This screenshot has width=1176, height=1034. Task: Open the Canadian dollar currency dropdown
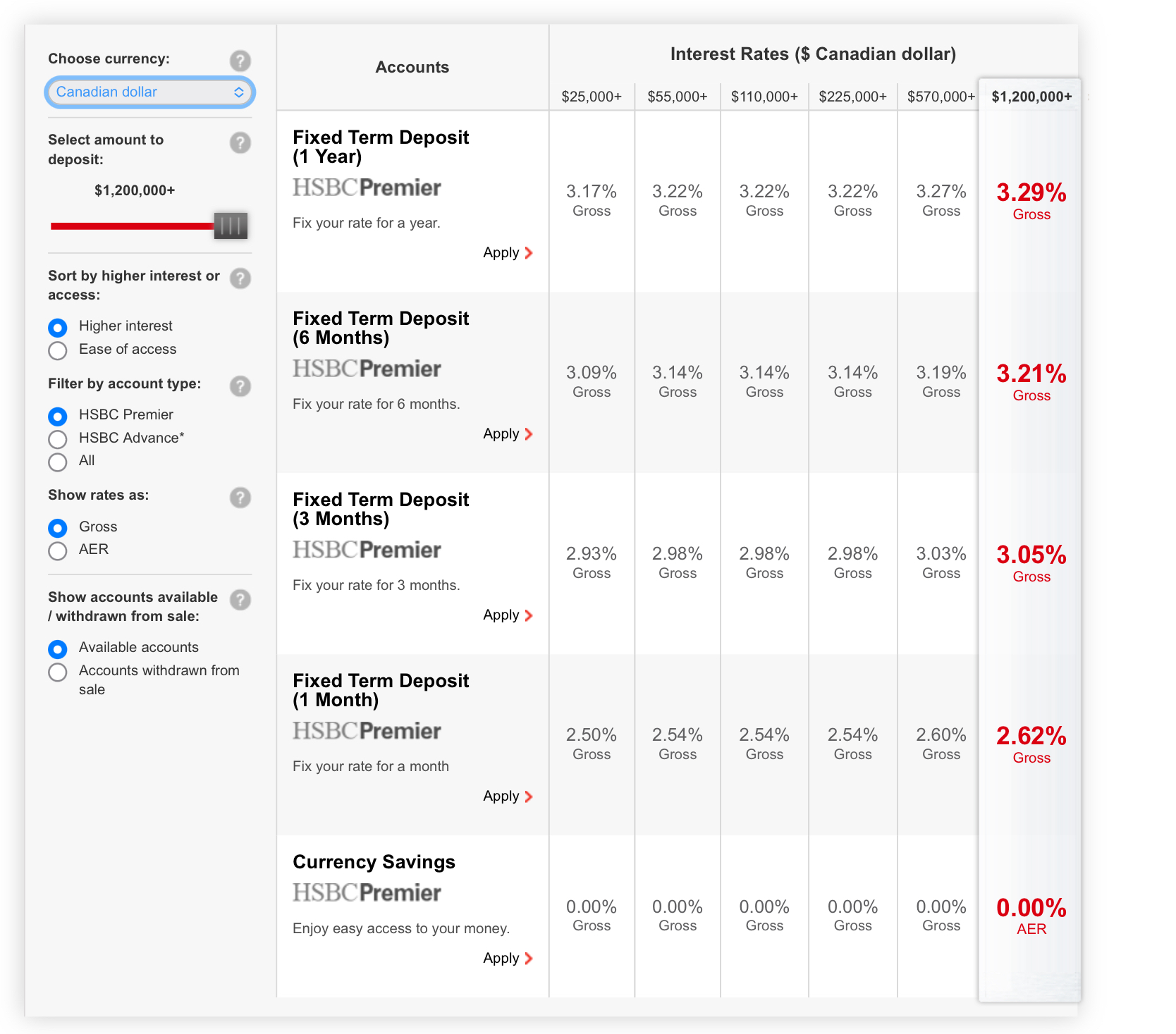[149, 92]
